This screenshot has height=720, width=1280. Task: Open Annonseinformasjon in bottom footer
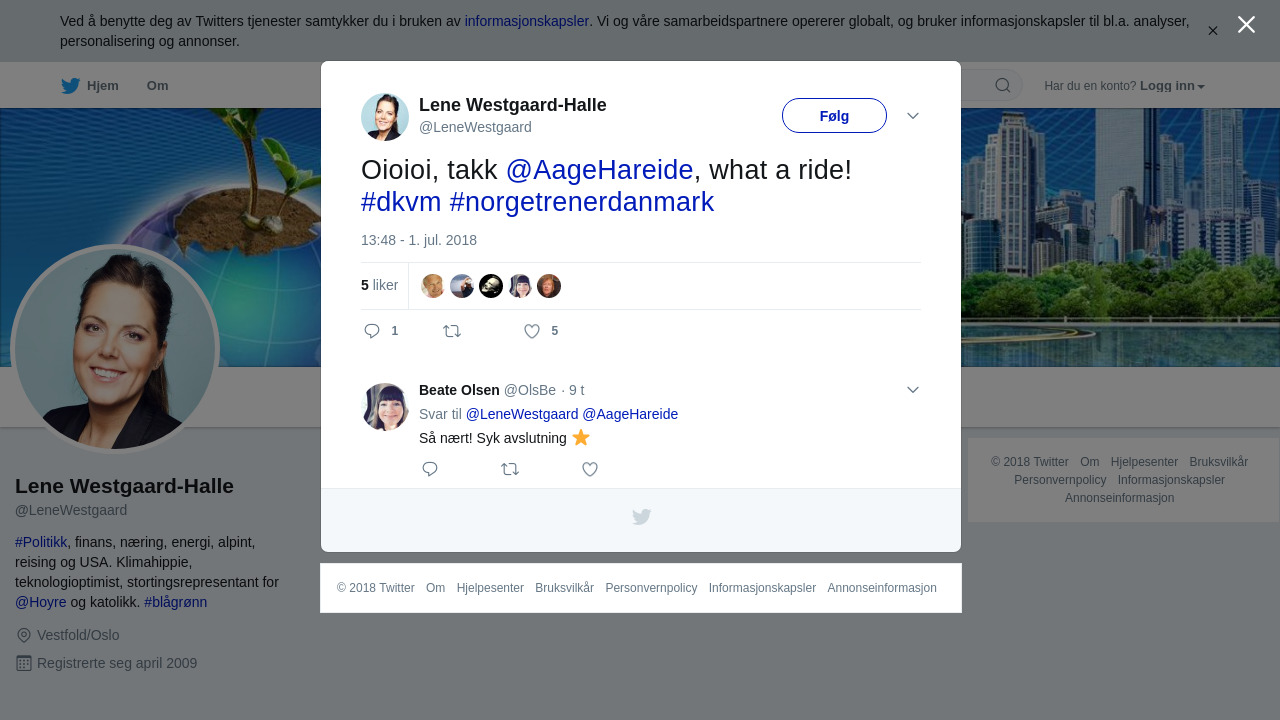pyautogui.click(x=882, y=588)
